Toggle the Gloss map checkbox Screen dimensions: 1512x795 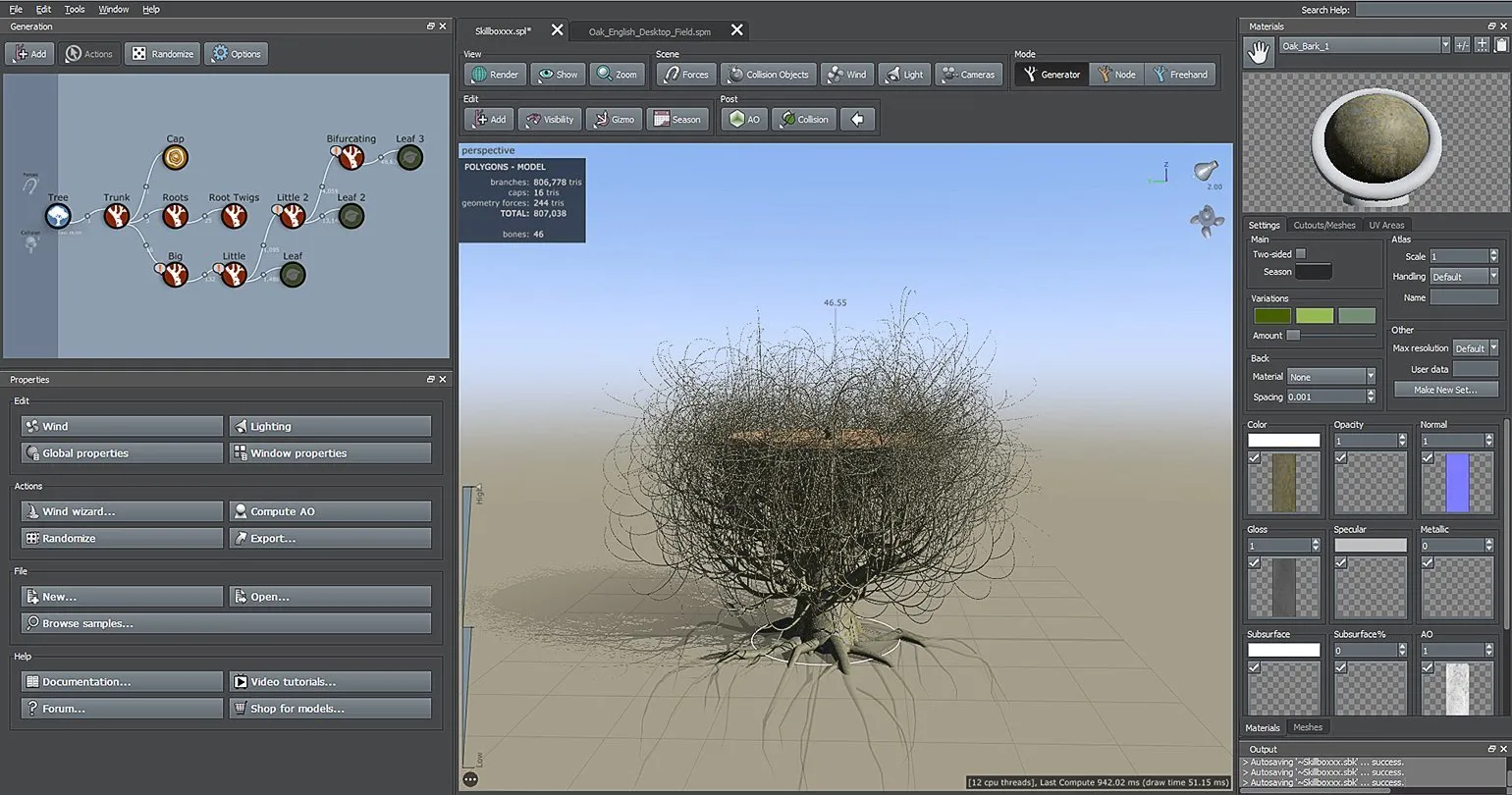[1254, 563]
